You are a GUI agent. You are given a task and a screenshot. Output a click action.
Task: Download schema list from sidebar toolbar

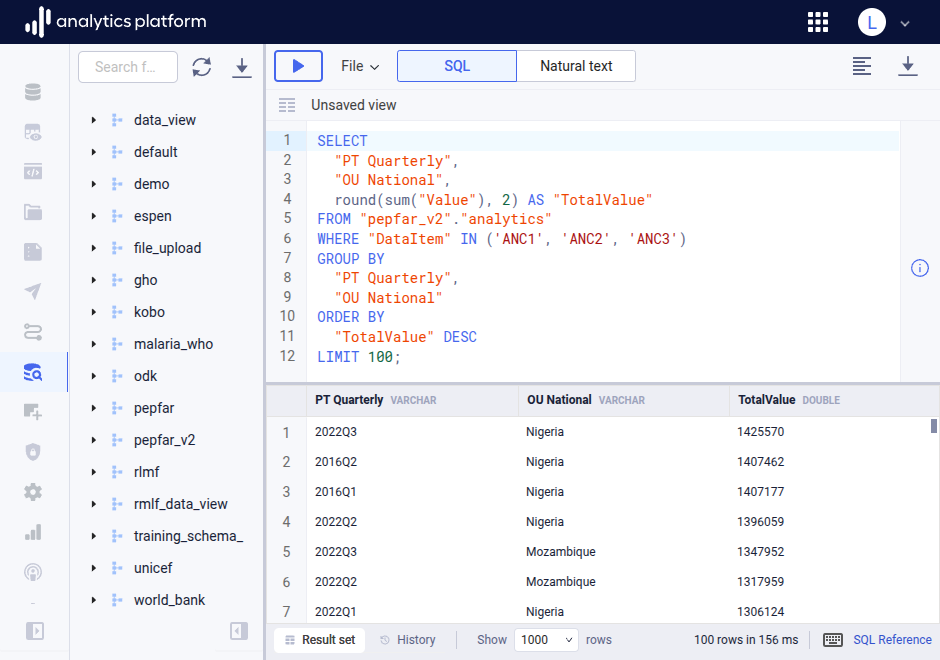click(242, 67)
